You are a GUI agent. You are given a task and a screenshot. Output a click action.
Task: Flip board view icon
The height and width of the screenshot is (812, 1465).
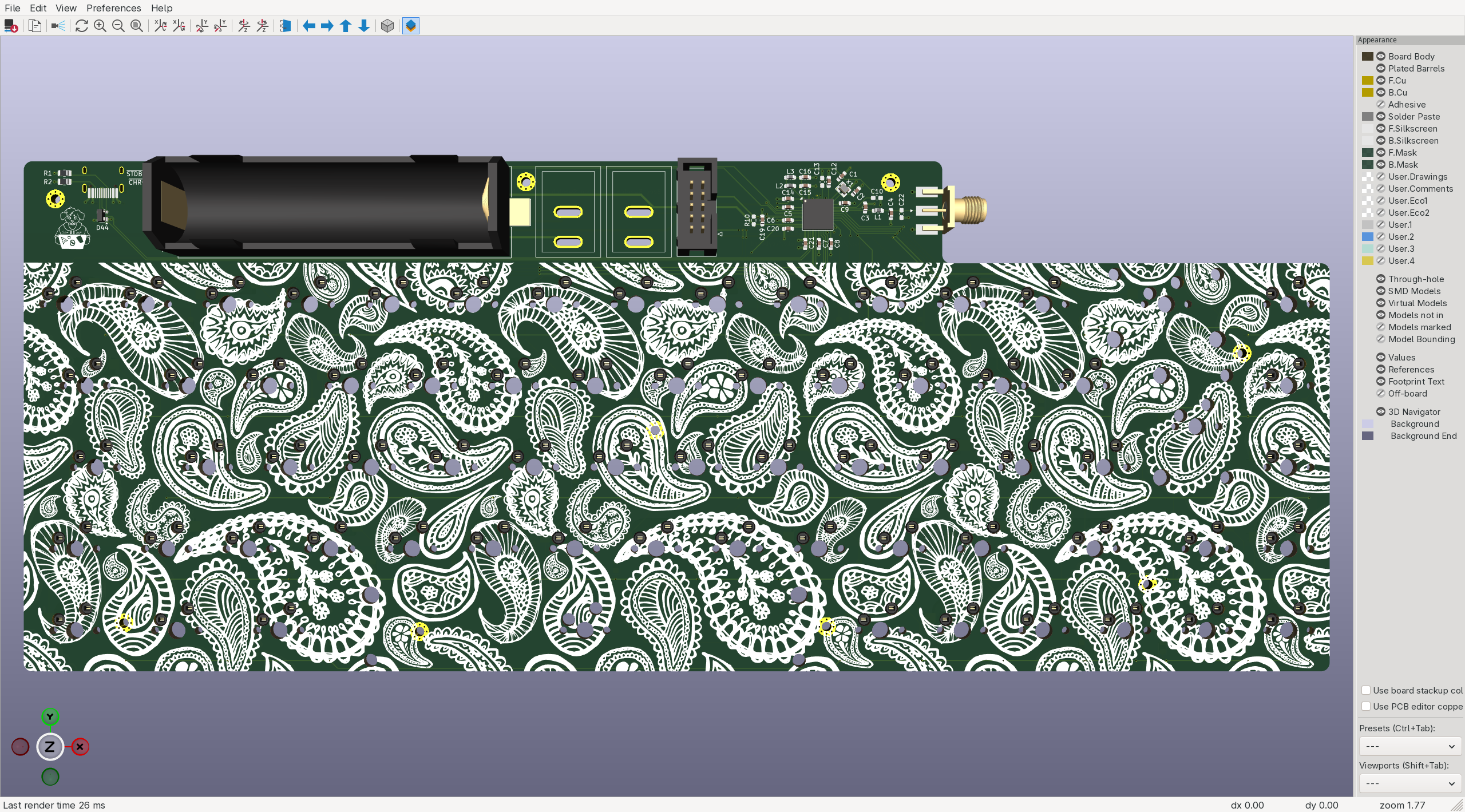286,26
